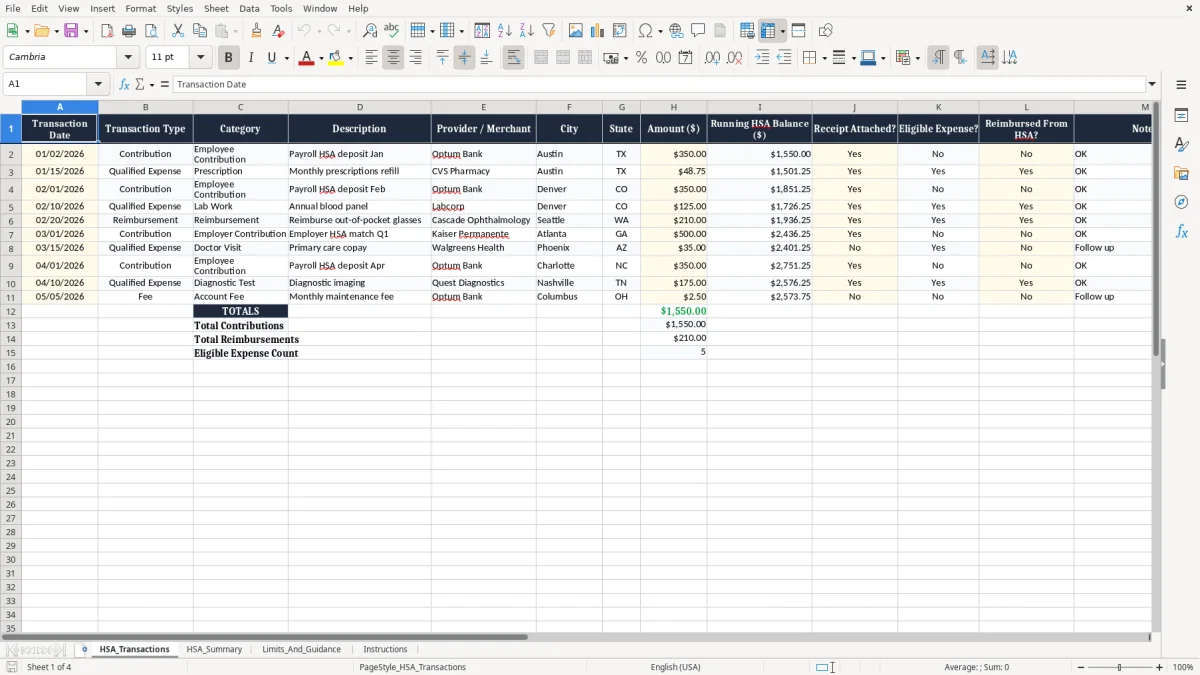Click the Insert Hyperlink globe icon
Image resolution: width=1200 pixels, height=675 pixels.
tap(676, 31)
